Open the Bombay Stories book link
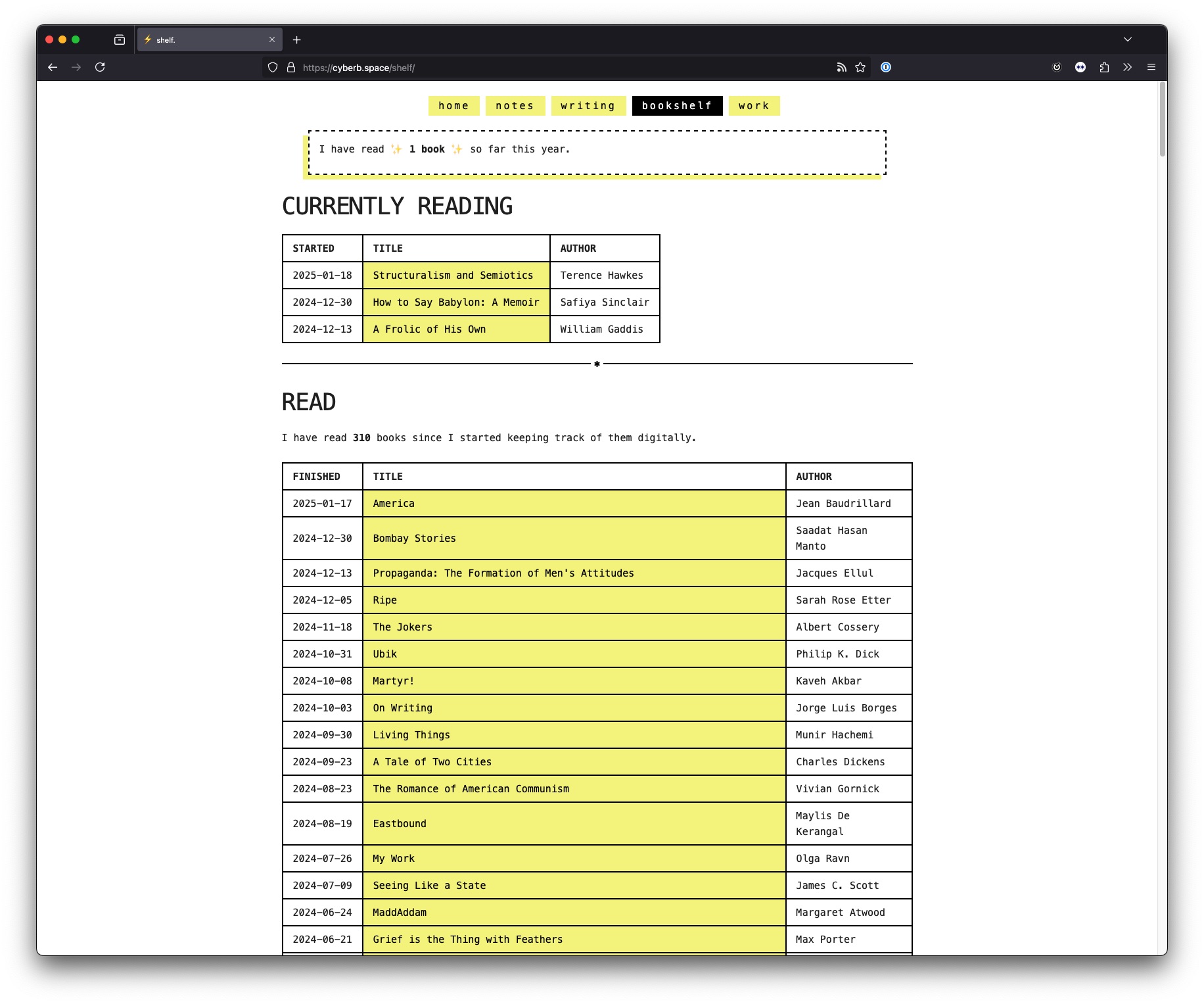Screen dimensions: 1204x1004 coord(415,538)
